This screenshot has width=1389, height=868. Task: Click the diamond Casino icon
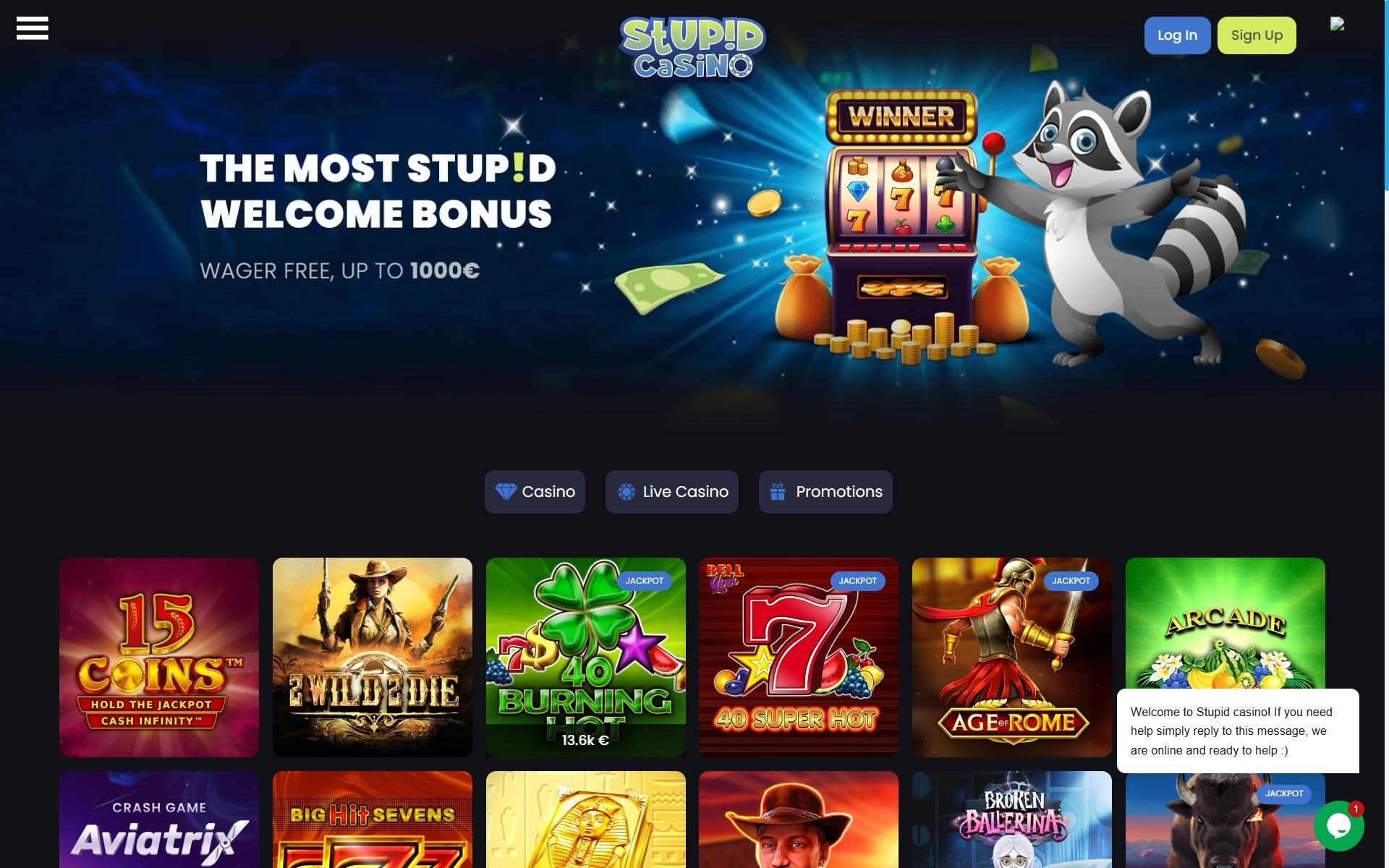506,492
